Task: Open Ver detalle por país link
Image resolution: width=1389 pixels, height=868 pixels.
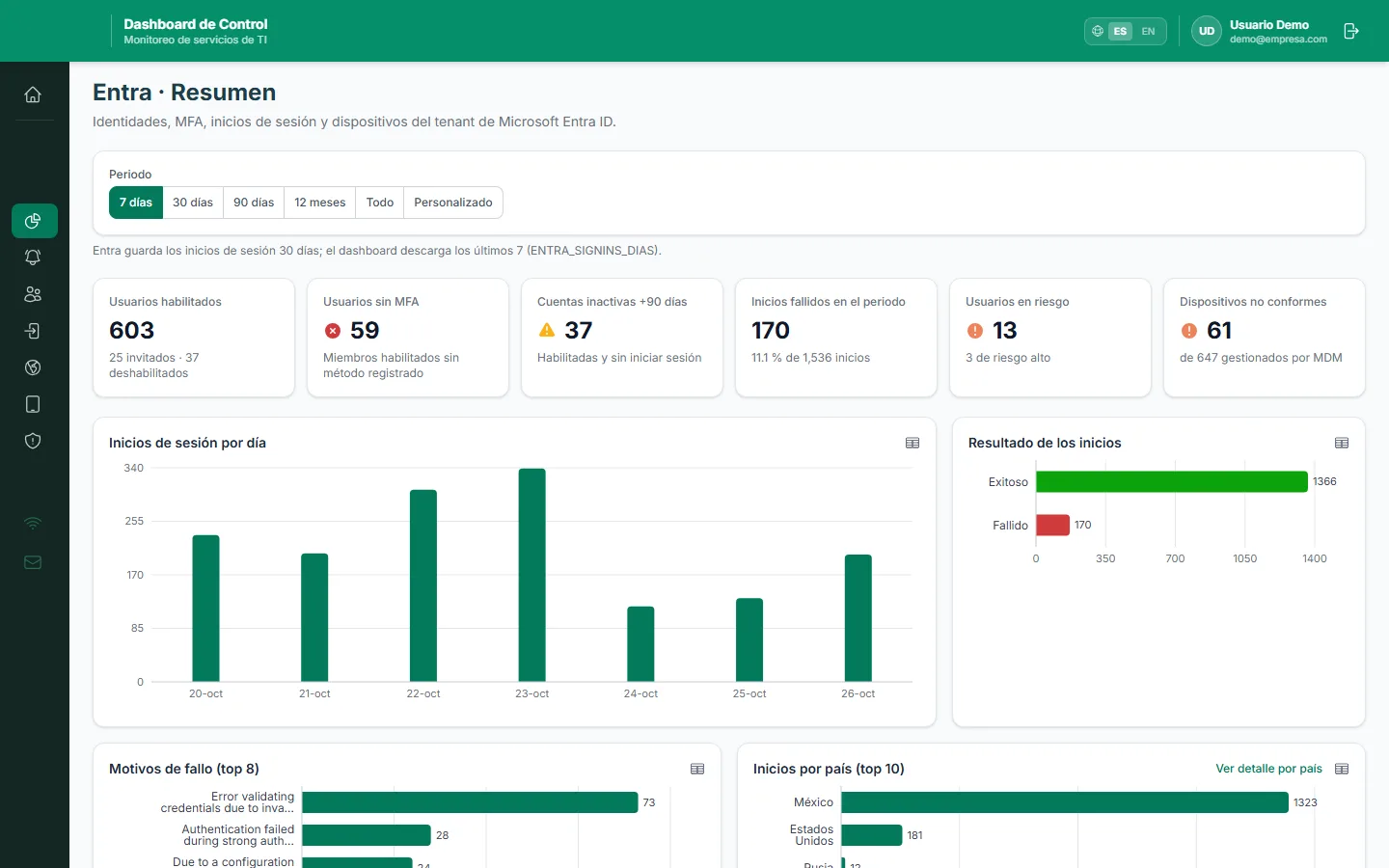Action: [x=1268, y=769]
